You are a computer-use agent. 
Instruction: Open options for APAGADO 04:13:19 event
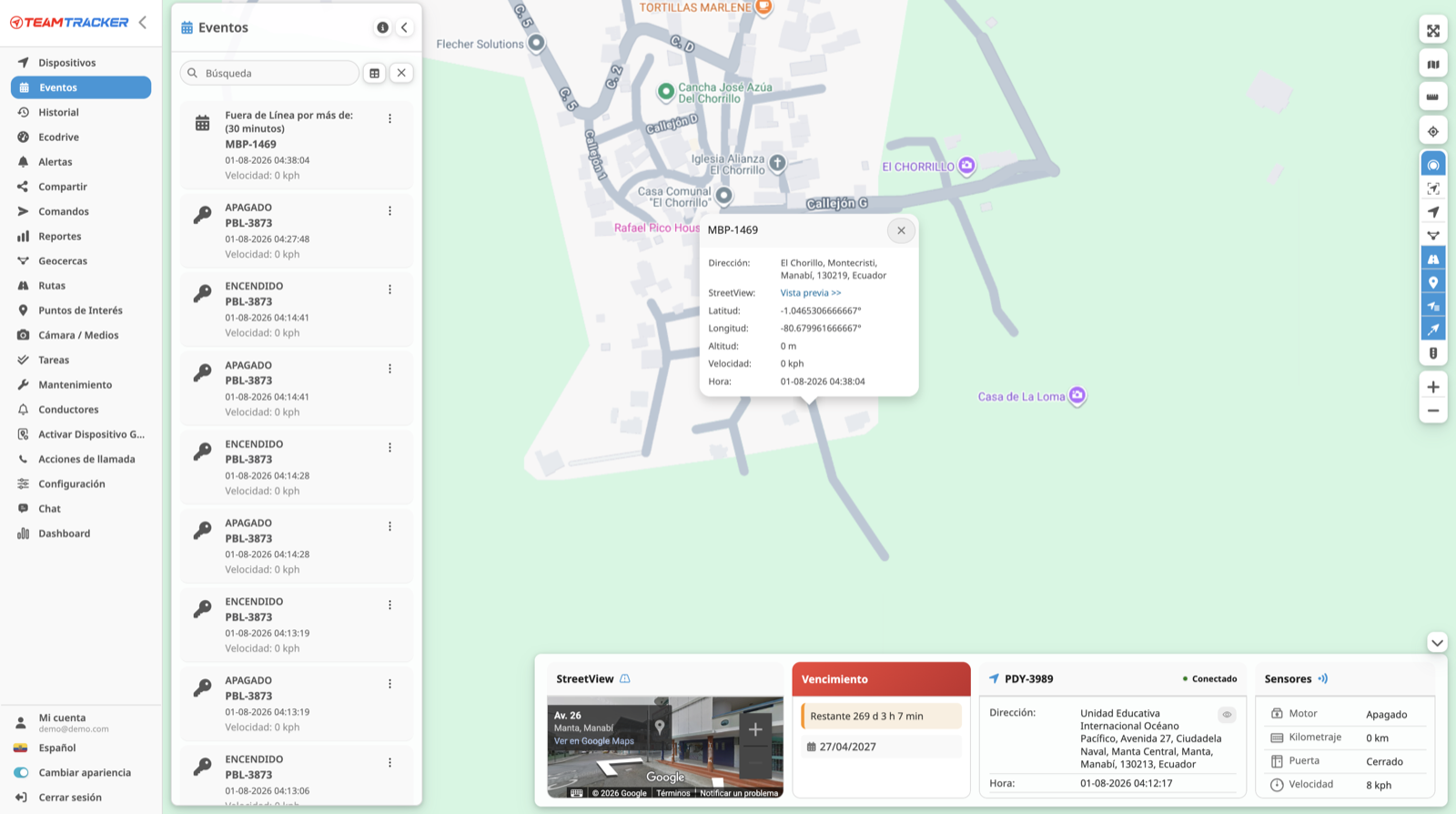(389, 684)
